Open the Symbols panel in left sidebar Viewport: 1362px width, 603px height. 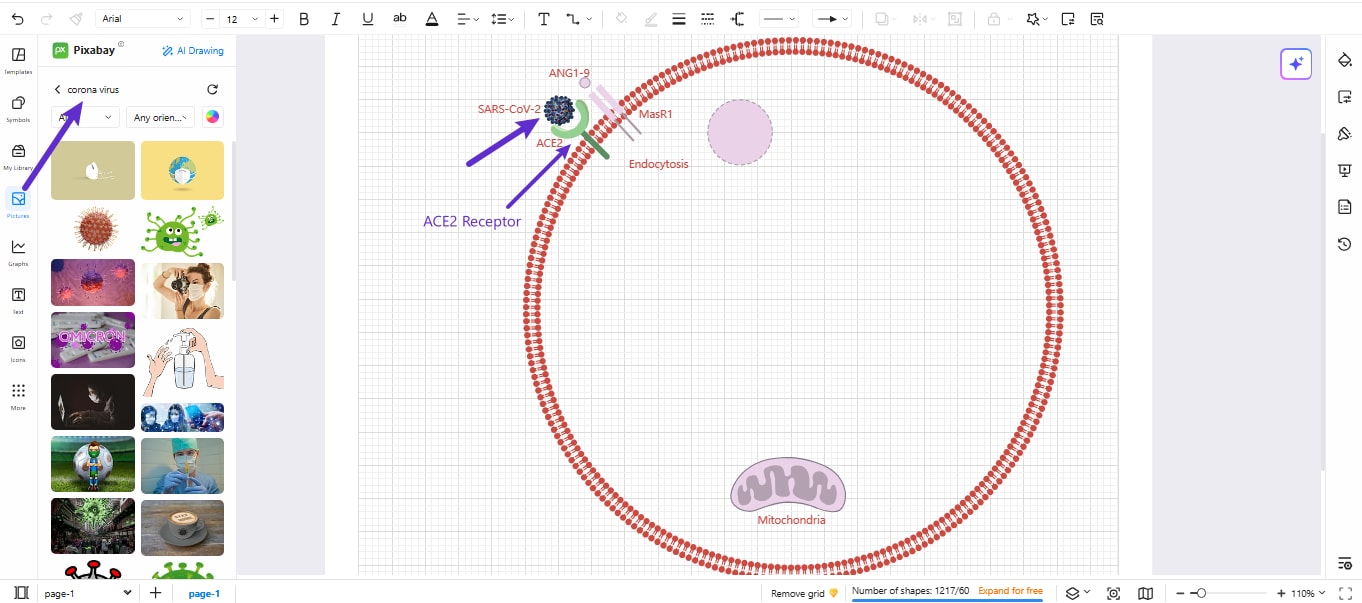click(18, 105)
